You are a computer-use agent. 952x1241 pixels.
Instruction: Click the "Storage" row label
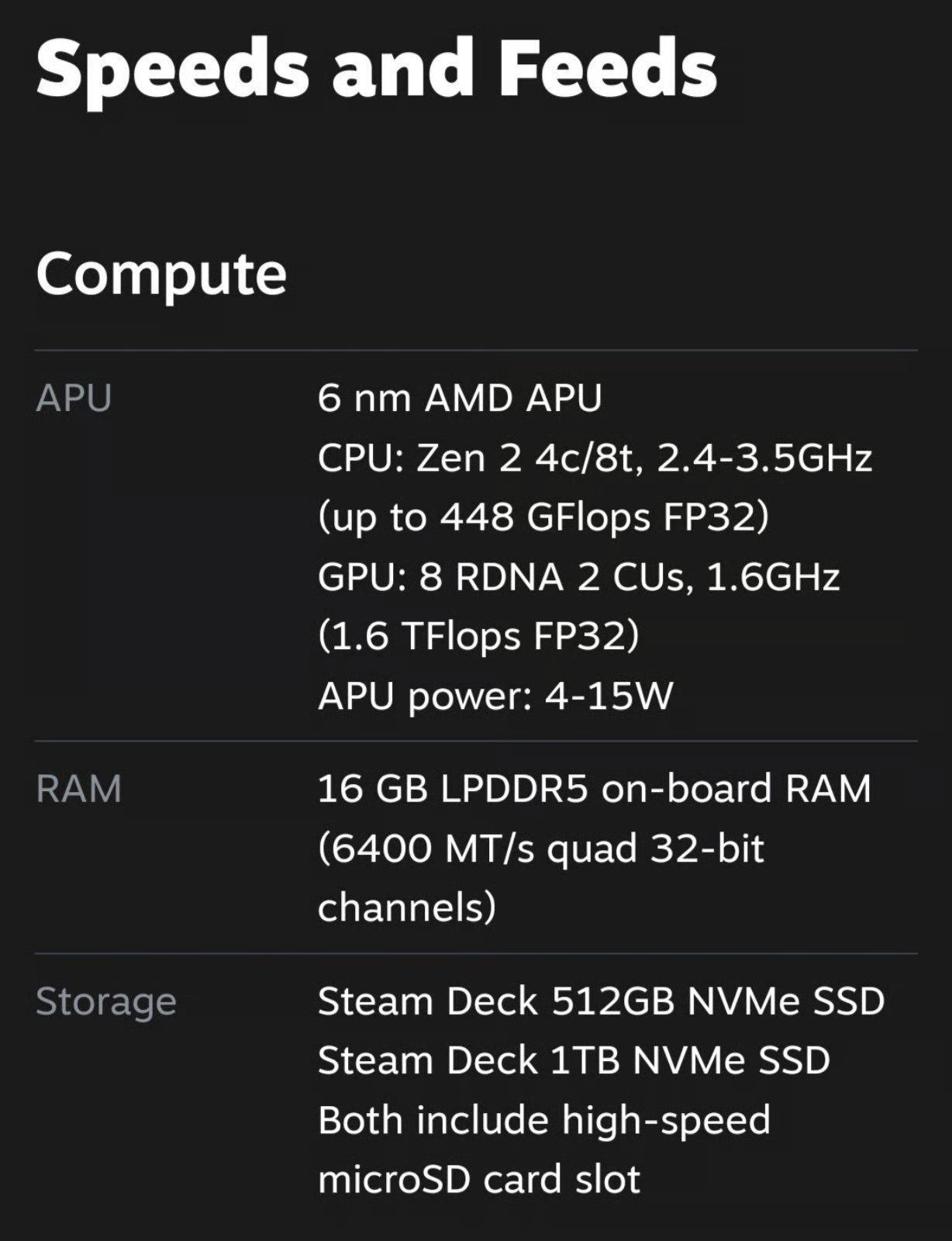[106, 1001]
